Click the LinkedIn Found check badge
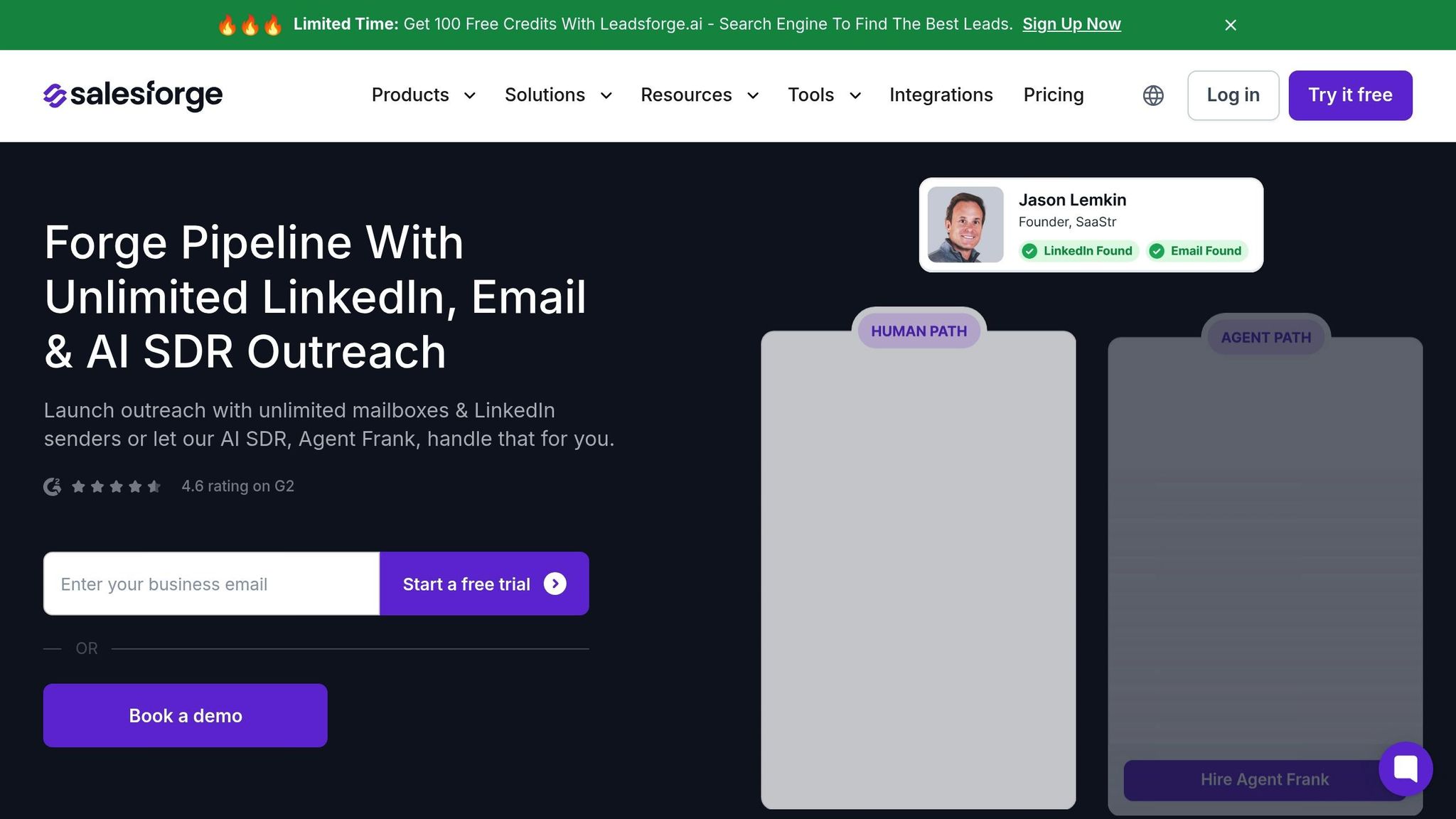The width and height of the screenshot is (1456, 819). (1078, 251)
